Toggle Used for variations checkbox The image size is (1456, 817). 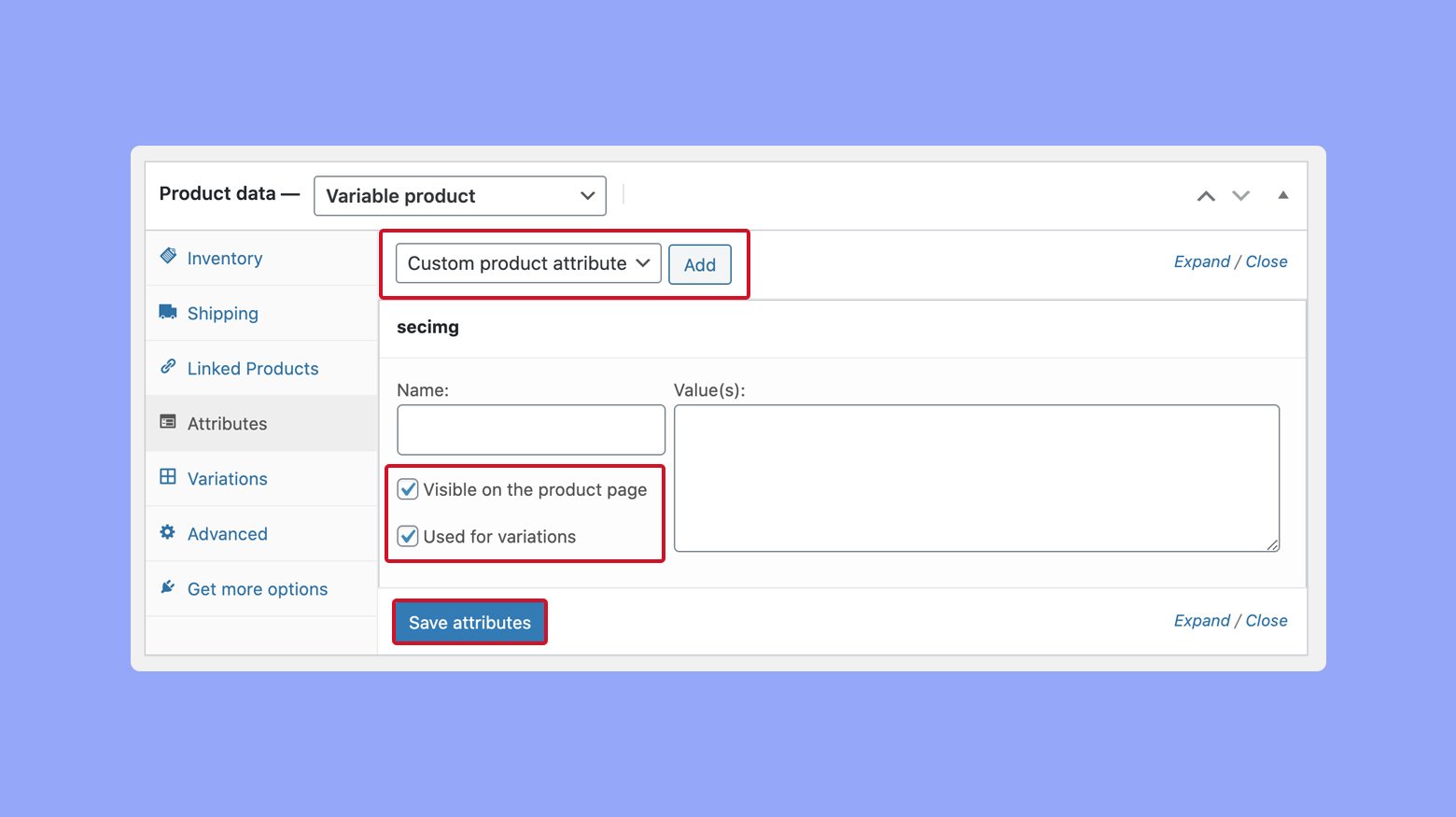pos(408,536)
